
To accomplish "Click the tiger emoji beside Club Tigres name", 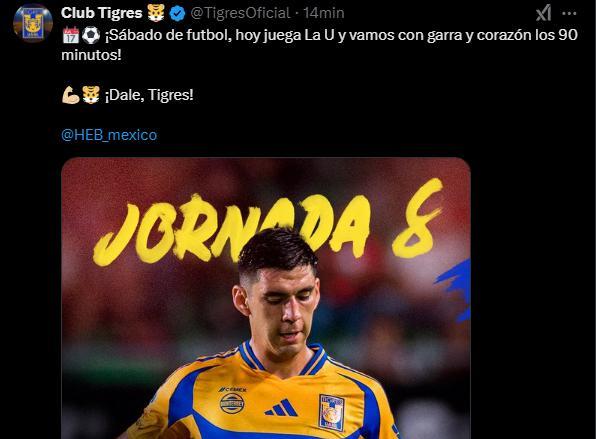I will point(156,13).
